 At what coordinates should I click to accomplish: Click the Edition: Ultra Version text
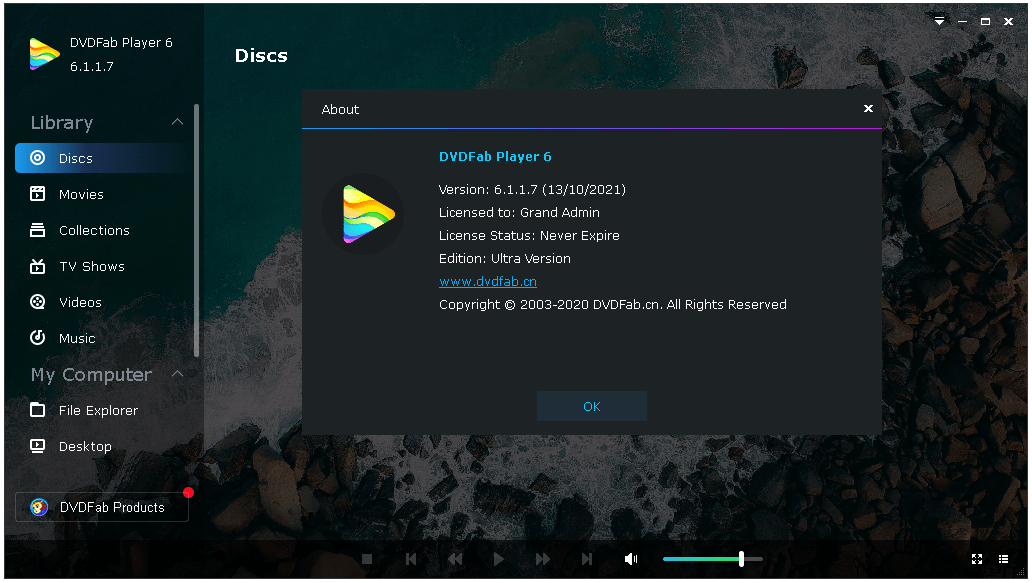pos(505,259)
